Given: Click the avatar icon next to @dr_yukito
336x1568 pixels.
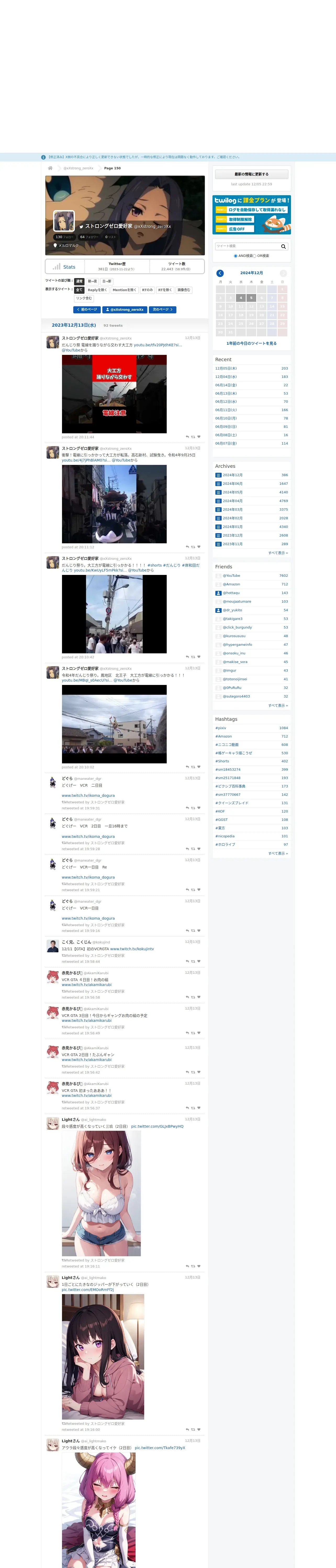Looking at the screenshot, I should pos(218,610).
